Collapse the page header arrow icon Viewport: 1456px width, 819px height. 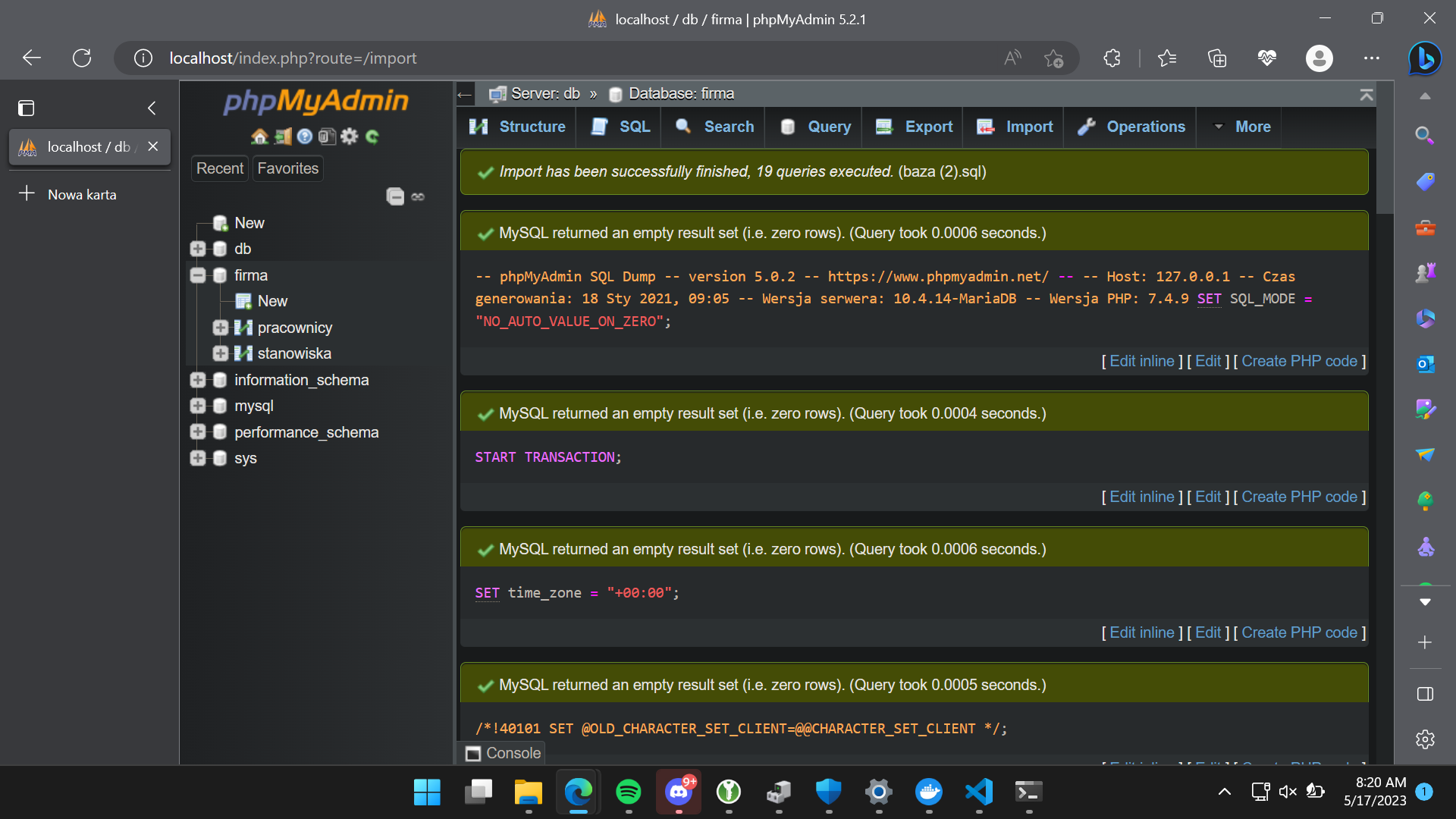[x=1367, y=95]
